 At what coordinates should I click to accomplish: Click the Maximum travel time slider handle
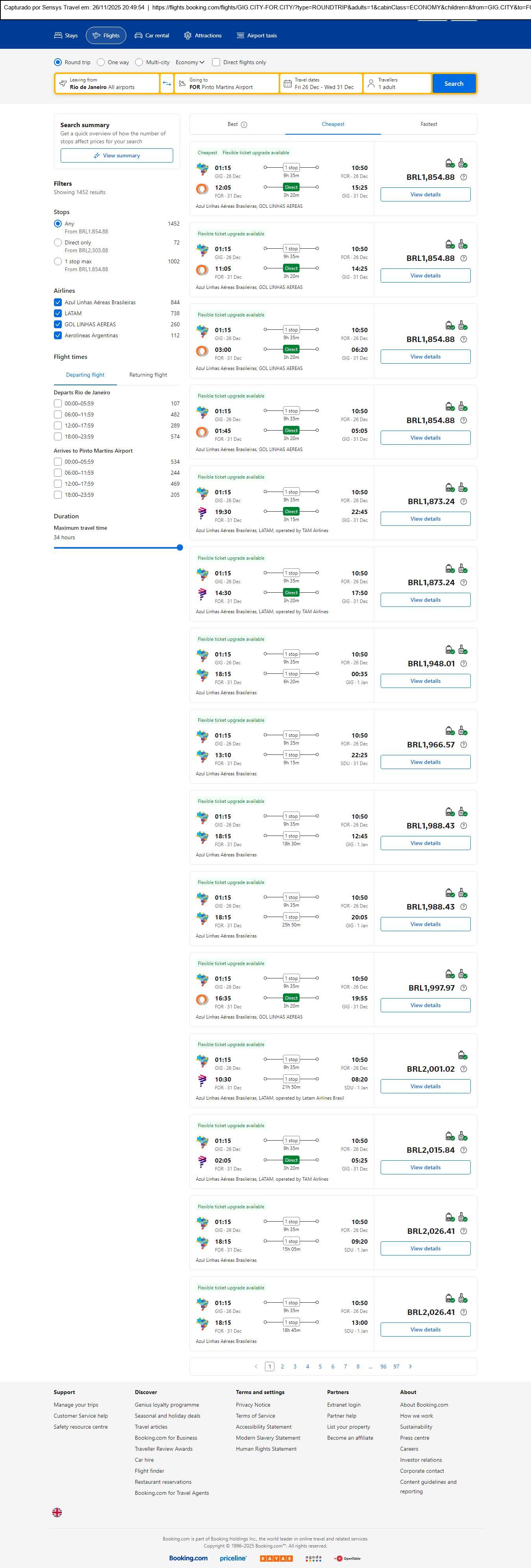pos(179,547)
